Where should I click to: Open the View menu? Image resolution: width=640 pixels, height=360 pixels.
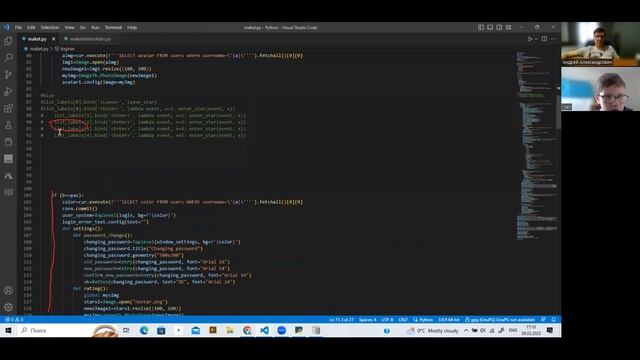pyautogui.click(x=69, y=27)
